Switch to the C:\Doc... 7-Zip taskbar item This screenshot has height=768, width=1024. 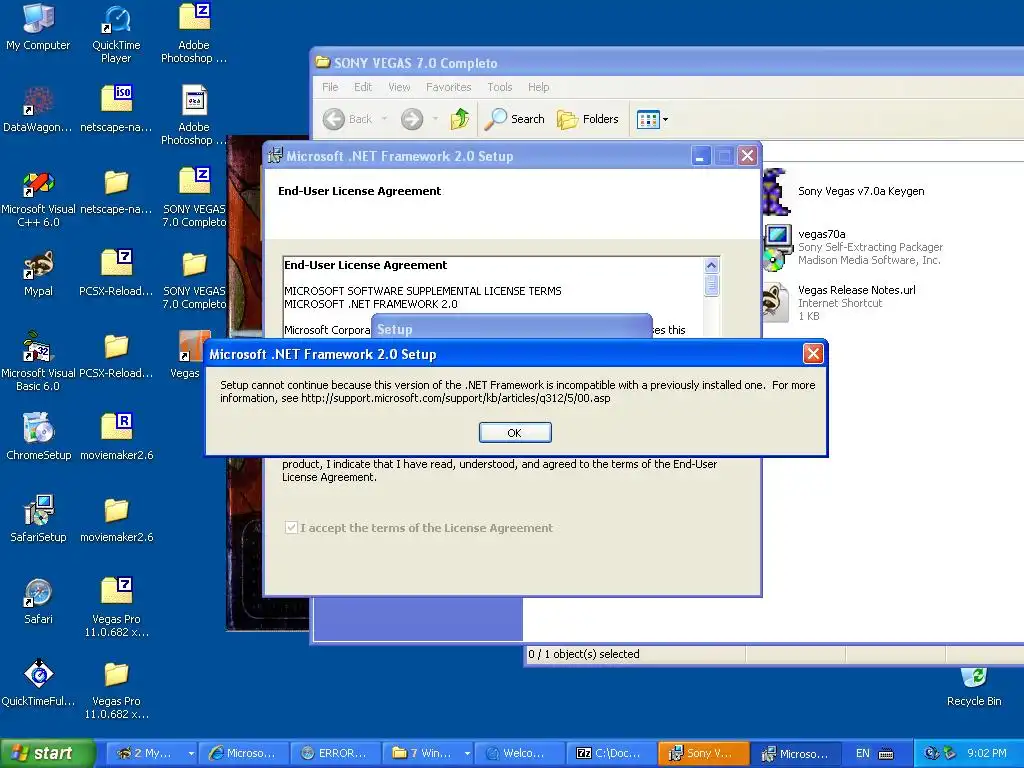611,753
